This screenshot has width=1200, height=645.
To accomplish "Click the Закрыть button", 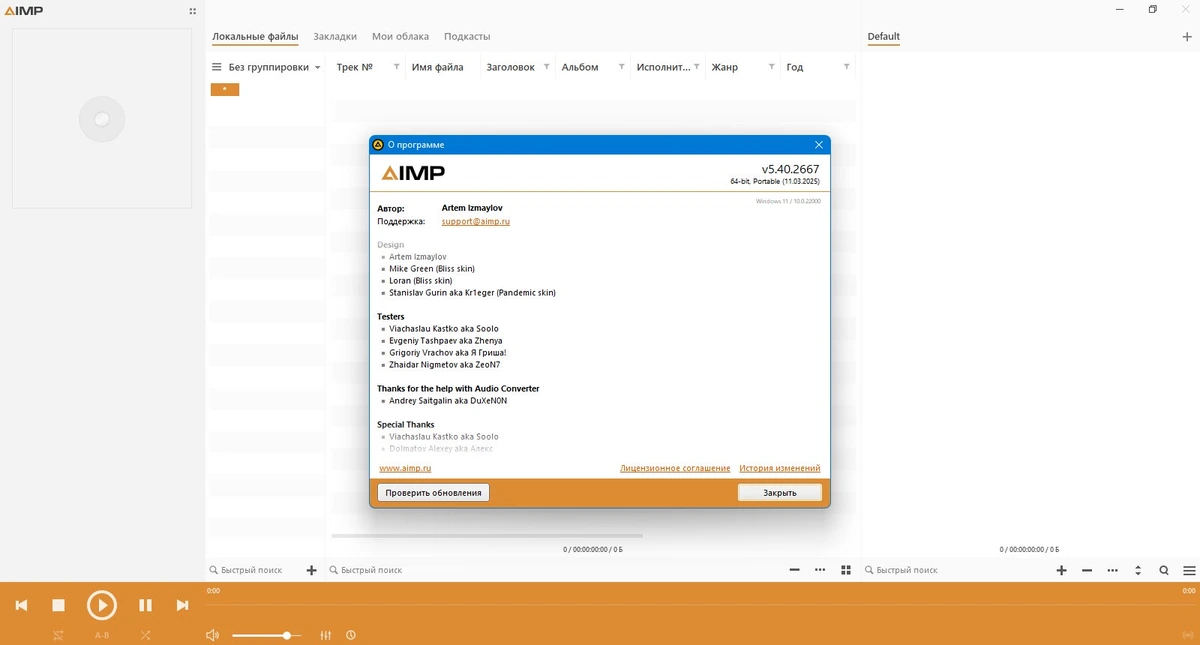I will click(780, 492).
